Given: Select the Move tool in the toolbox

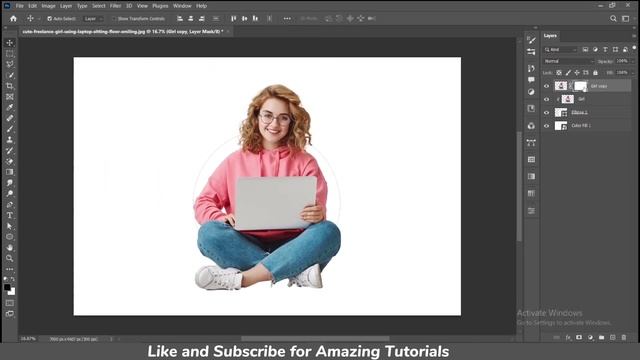Looking at the screenshot, I should click(10, 43).
